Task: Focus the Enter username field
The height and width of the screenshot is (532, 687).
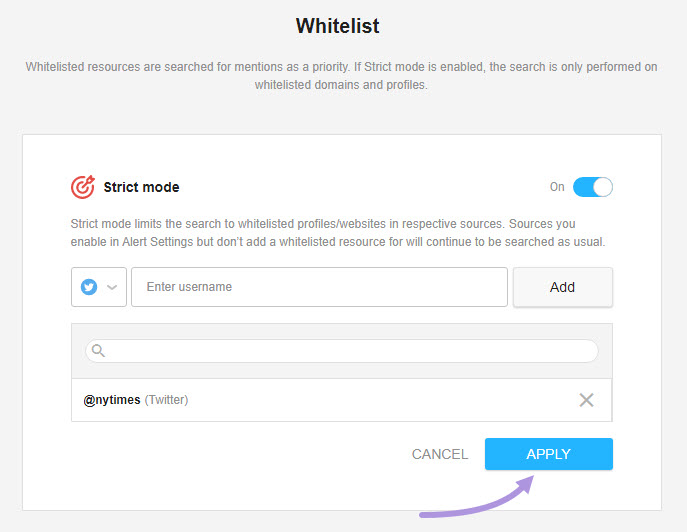Action: coord(319,287)
